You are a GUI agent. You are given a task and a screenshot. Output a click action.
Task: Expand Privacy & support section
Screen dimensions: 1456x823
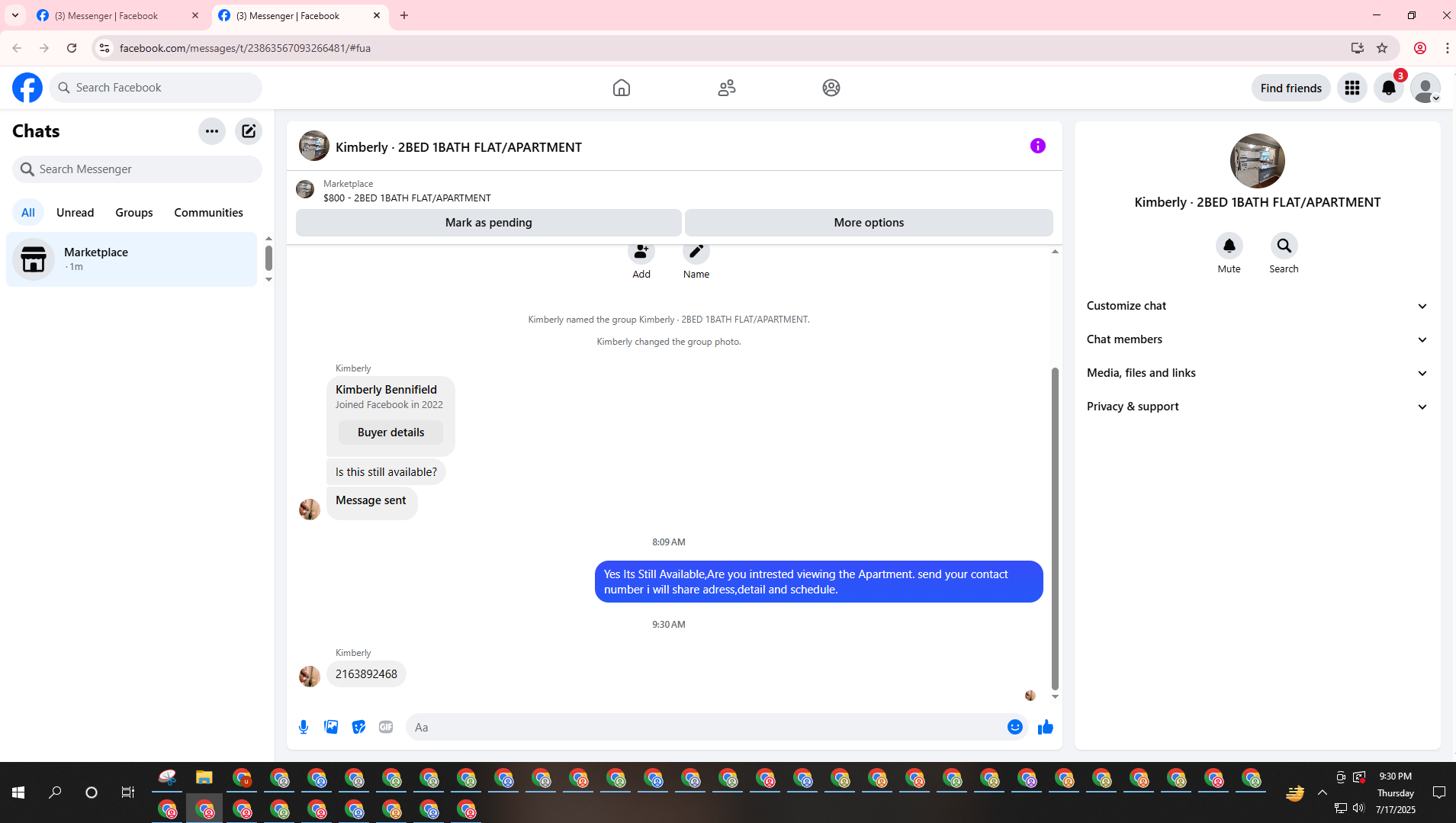tap(1257, 407)
